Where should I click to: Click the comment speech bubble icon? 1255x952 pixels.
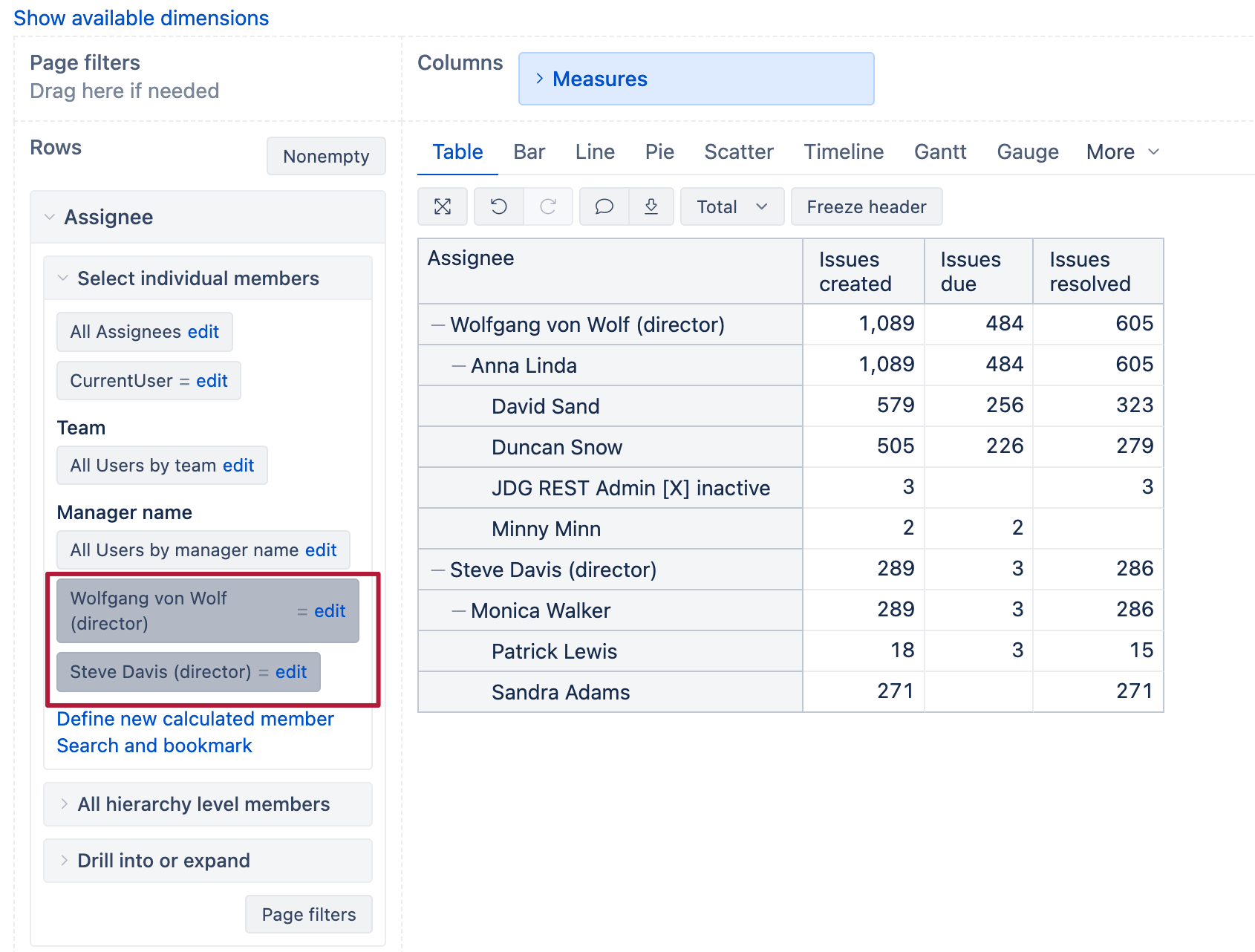[604, 206]
